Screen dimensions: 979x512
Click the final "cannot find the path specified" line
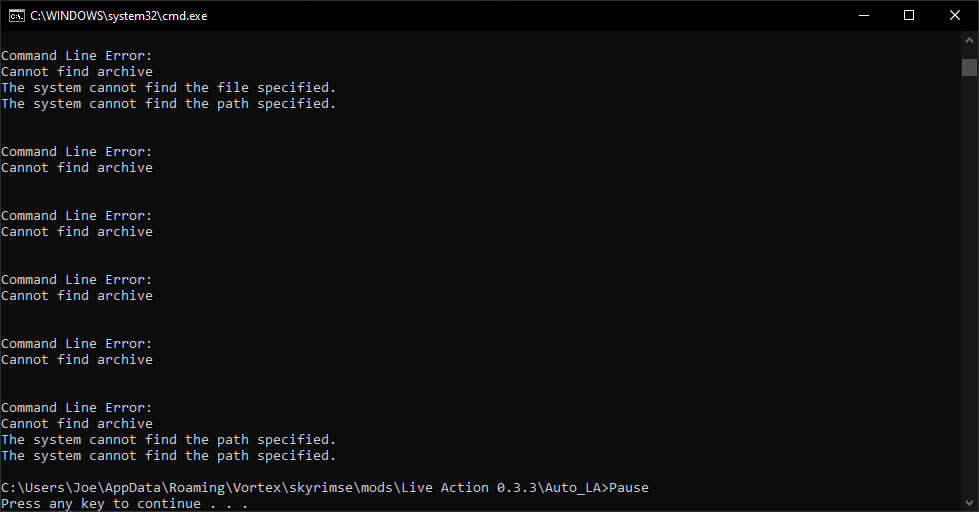pos(169,456)
